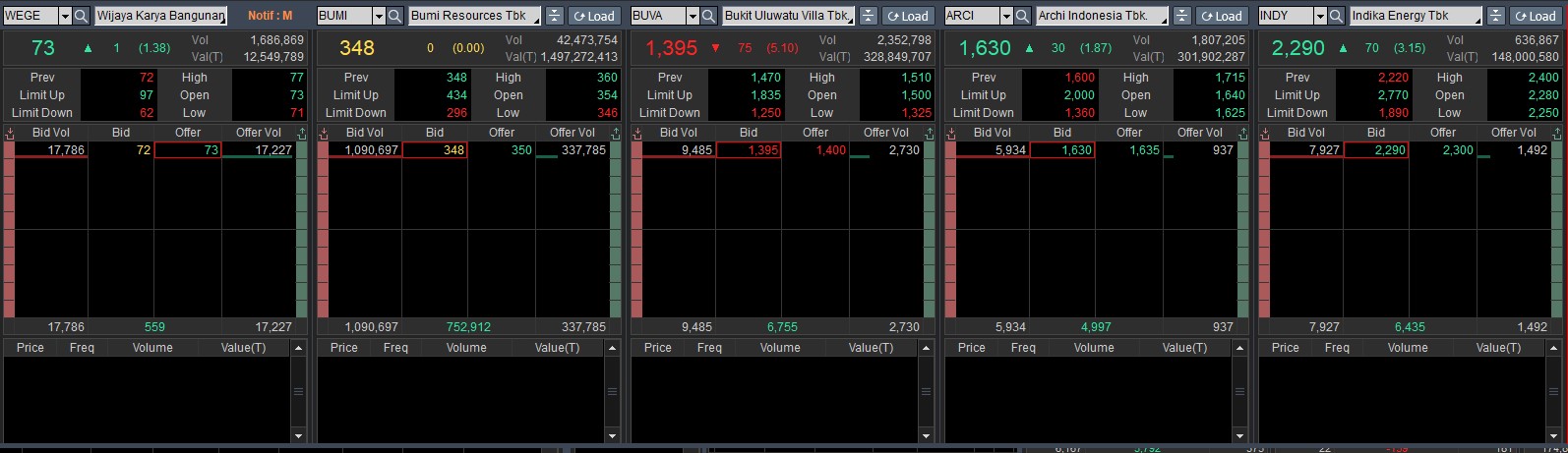Select ARCI offer price 1,635 cell
This screenshot has height=453, width=1568.
(x=1129, y=150)
